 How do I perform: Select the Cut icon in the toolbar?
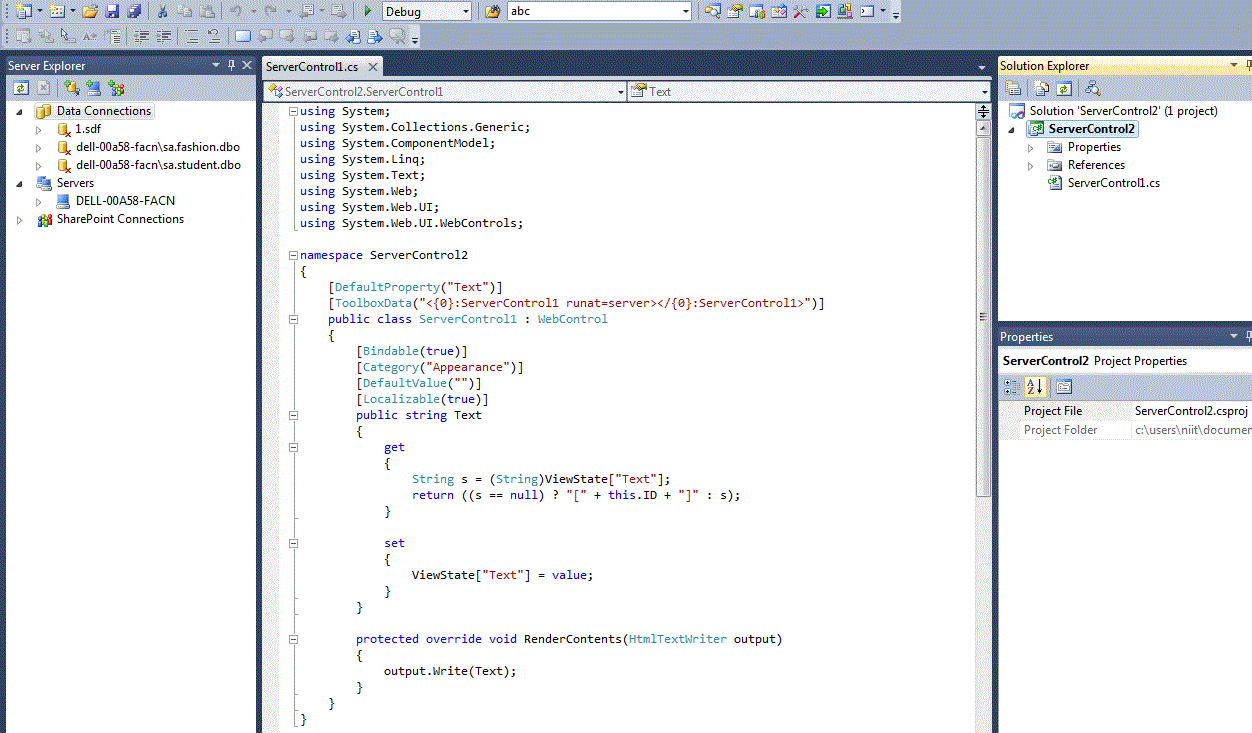(164, 11)
